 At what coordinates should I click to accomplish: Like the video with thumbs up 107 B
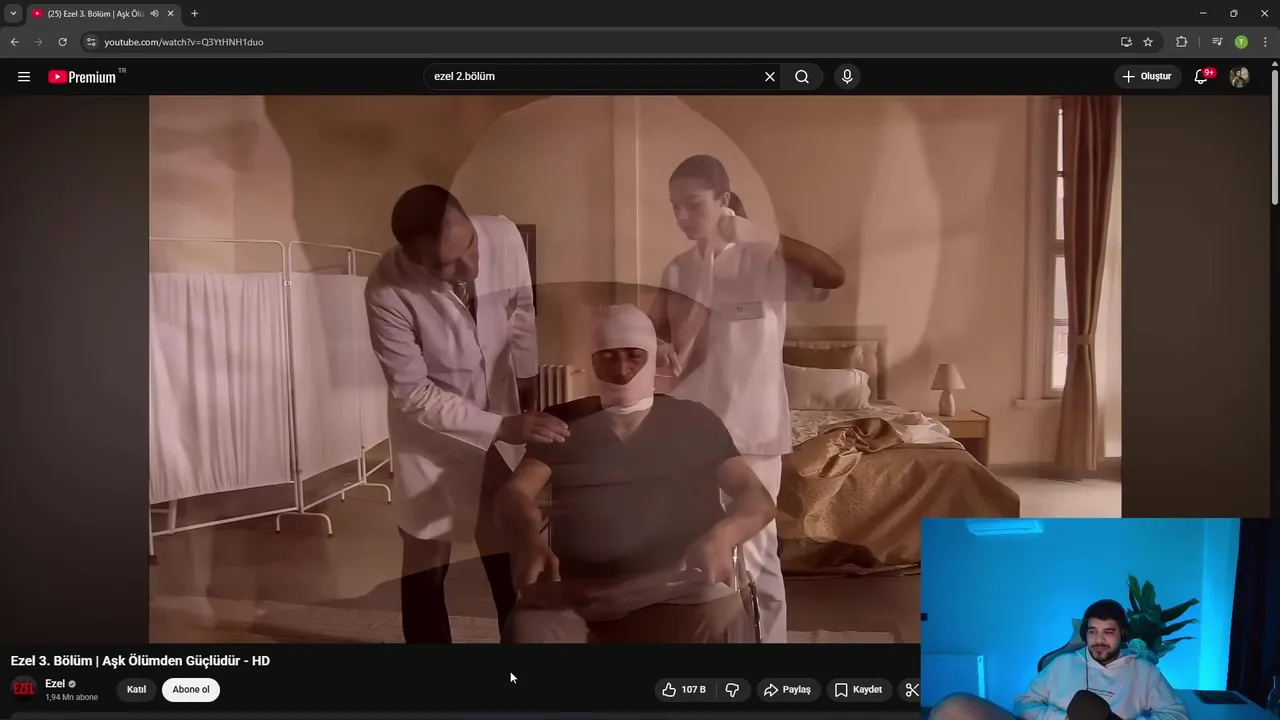pyautogui.click(x=684, y=690)
